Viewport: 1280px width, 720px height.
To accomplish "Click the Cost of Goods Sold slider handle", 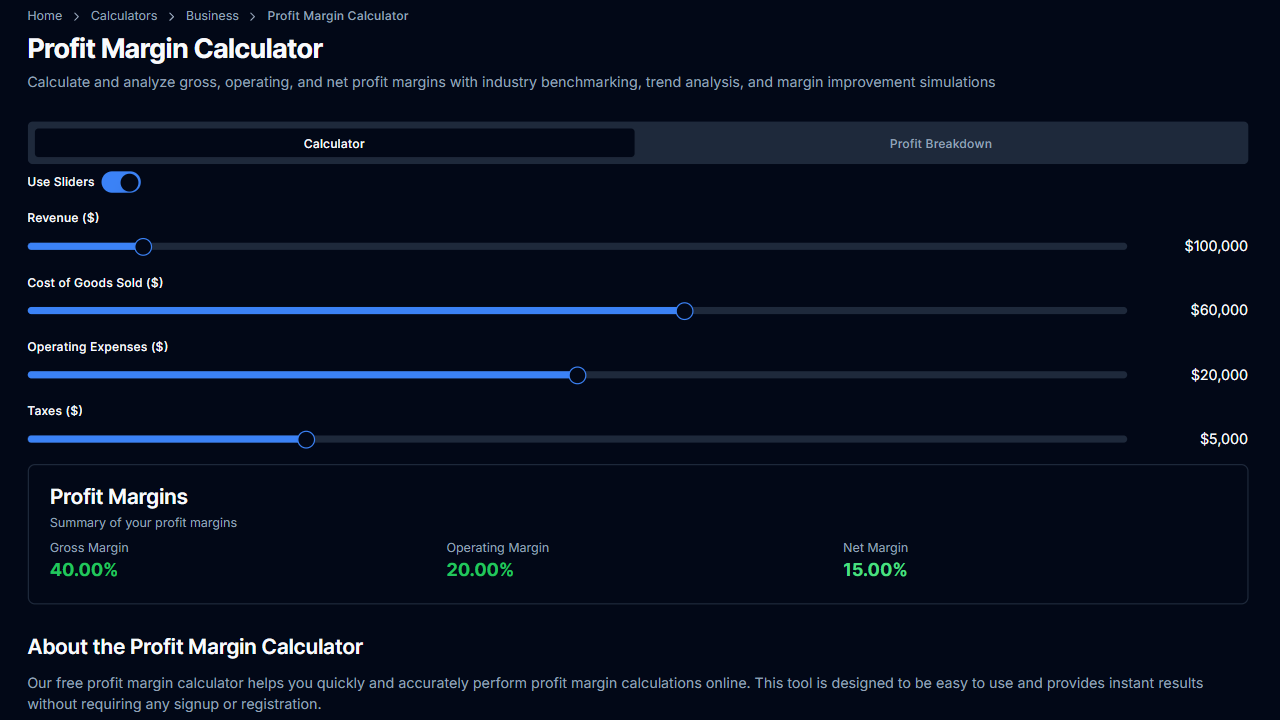I will [684, 311].
